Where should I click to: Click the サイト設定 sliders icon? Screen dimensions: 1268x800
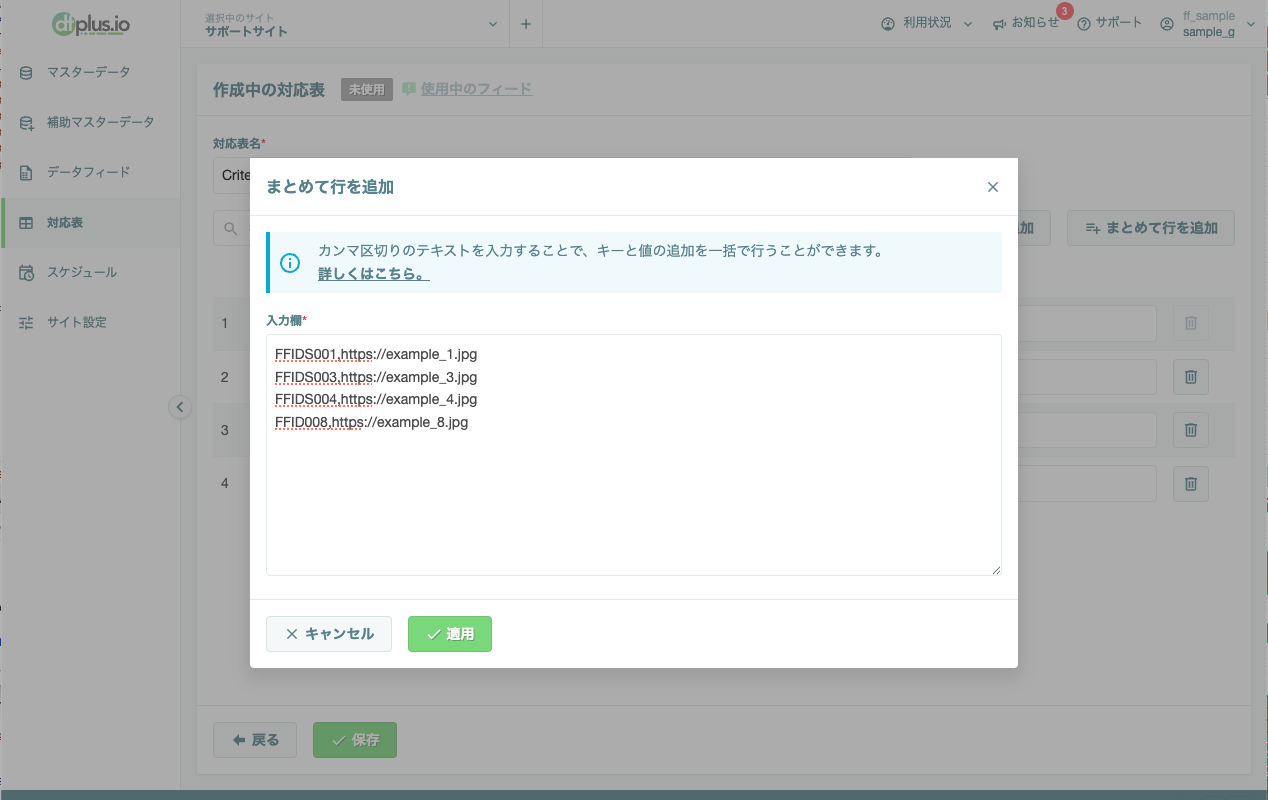pos(27,323)
